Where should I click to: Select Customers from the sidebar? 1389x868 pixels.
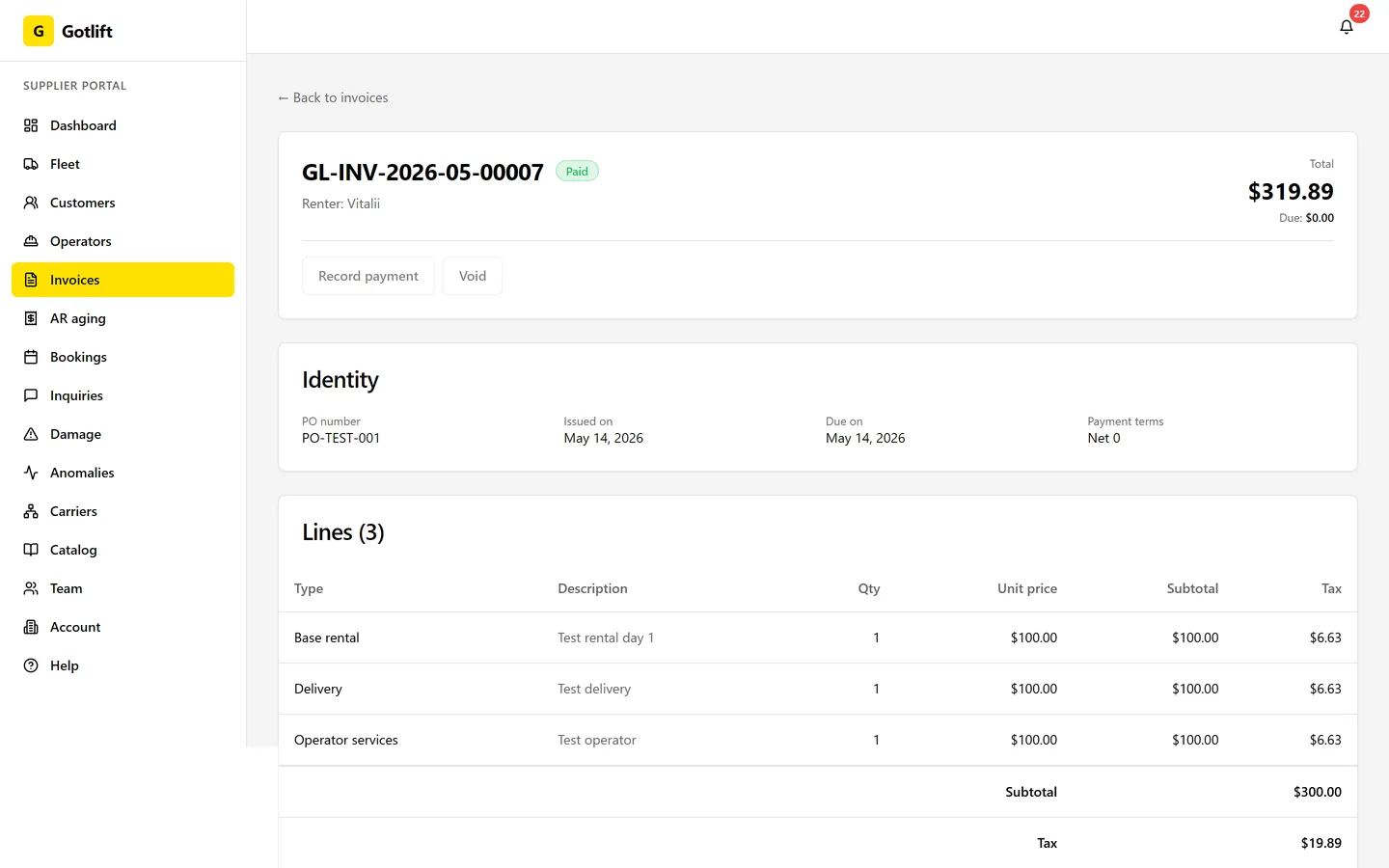(123, 203)
